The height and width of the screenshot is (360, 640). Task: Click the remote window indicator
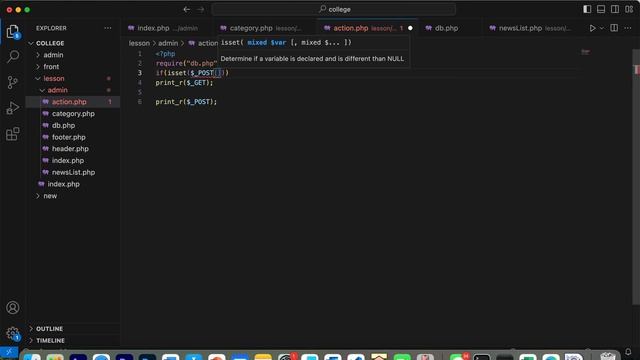[9, 352]
